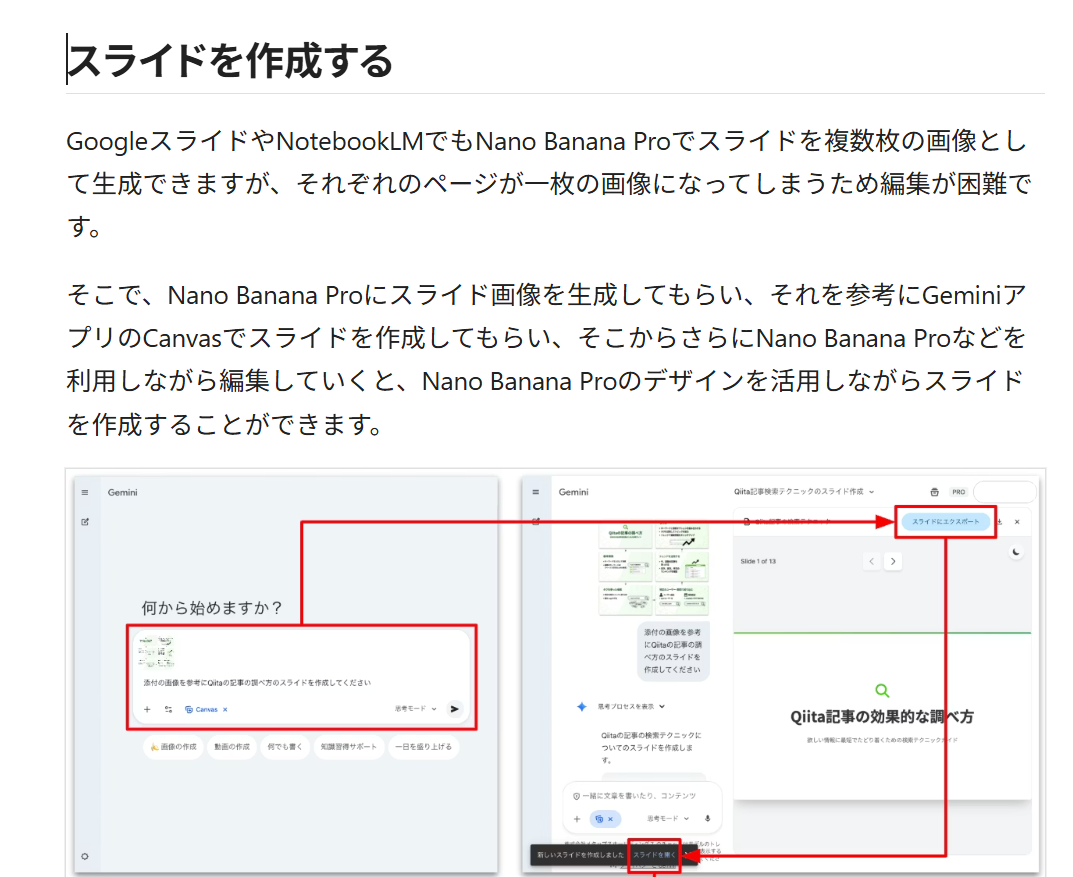Click microphone icon in right chat box
Viewport: 1073px width, 877px height.
click(708, 818)
